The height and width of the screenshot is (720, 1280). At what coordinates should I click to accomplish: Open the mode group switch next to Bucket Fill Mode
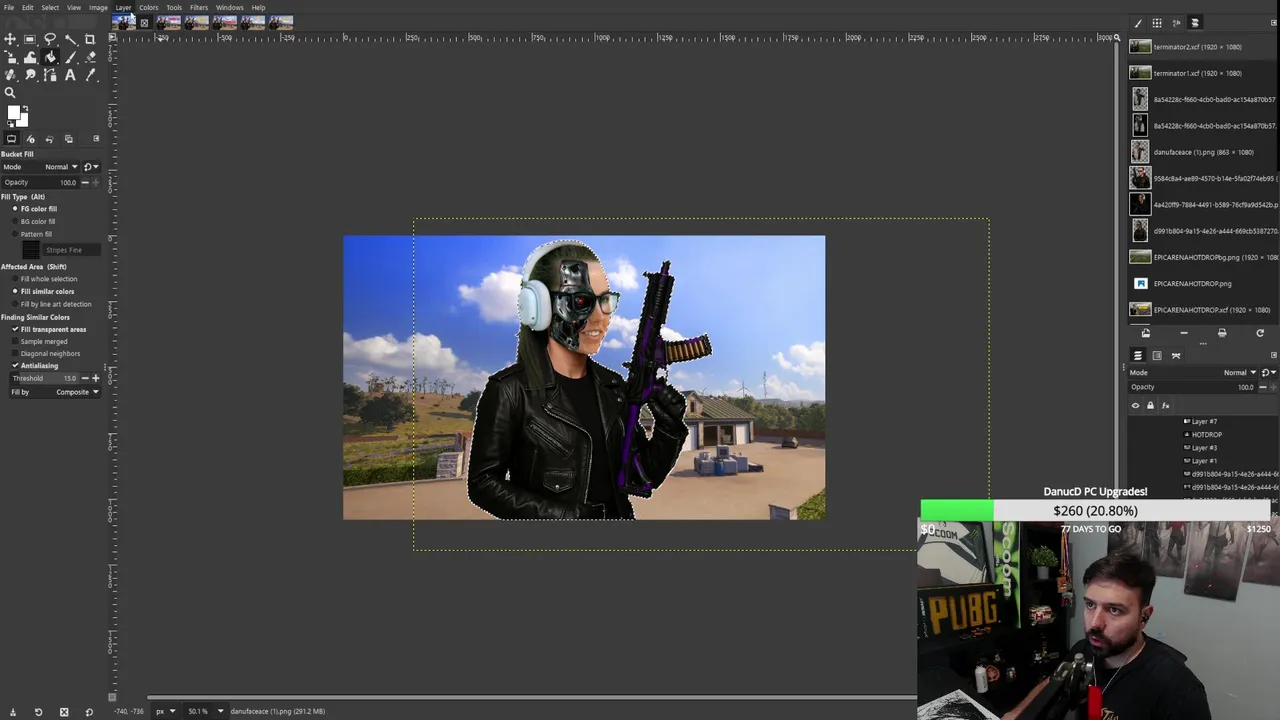(91, 166)
